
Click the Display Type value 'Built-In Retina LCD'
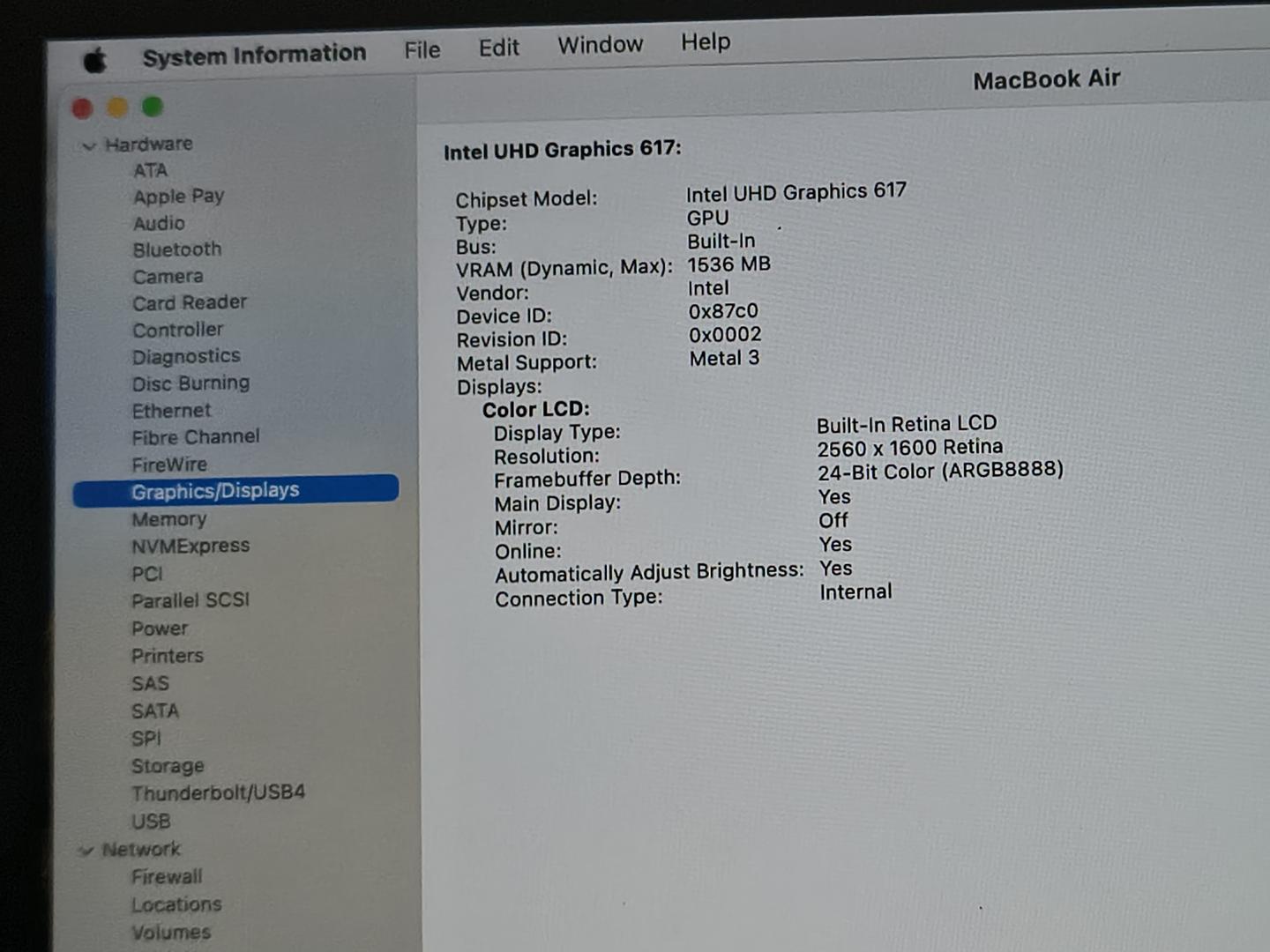pos(907,424)
